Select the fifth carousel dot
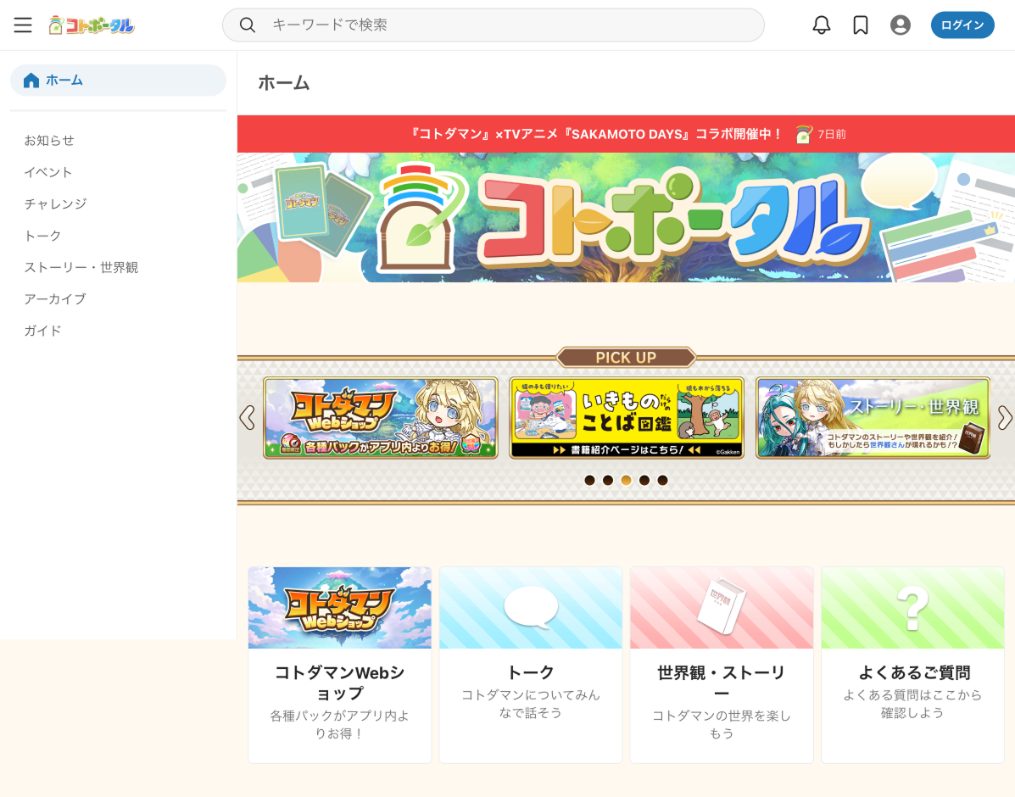The height and width of the screenshot is (797, 1015). point(662,480)
